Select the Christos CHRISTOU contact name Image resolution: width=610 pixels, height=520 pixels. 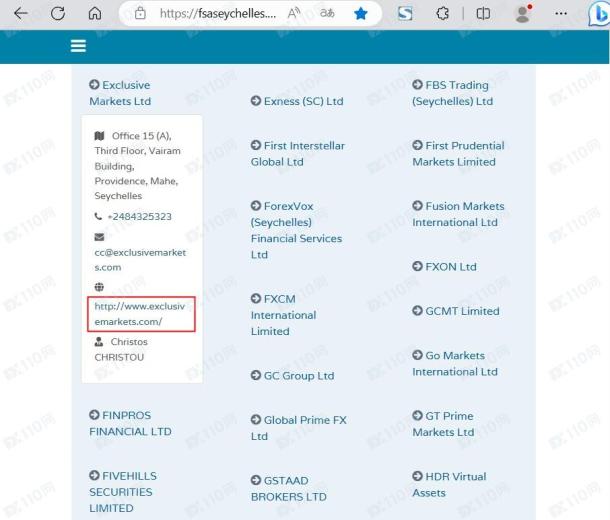[x=121, y=349]
